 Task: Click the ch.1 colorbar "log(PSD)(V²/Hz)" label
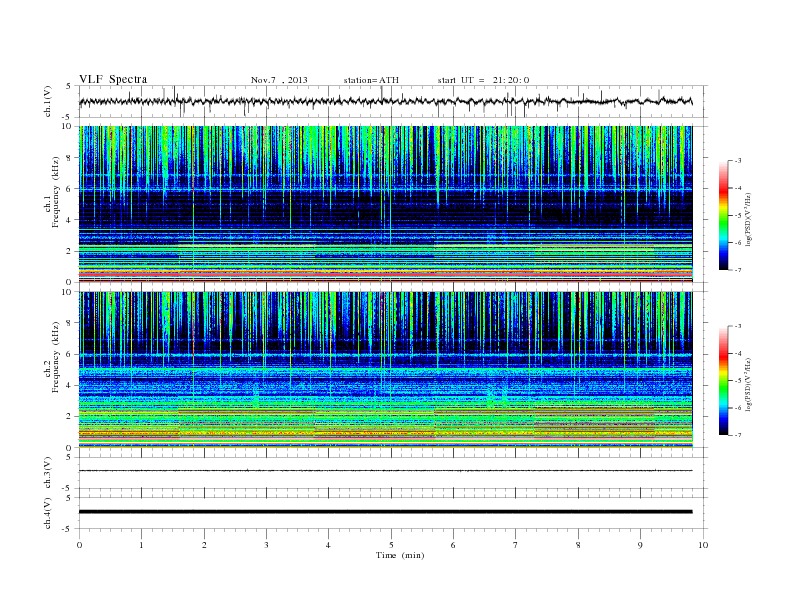pos(748,219)
